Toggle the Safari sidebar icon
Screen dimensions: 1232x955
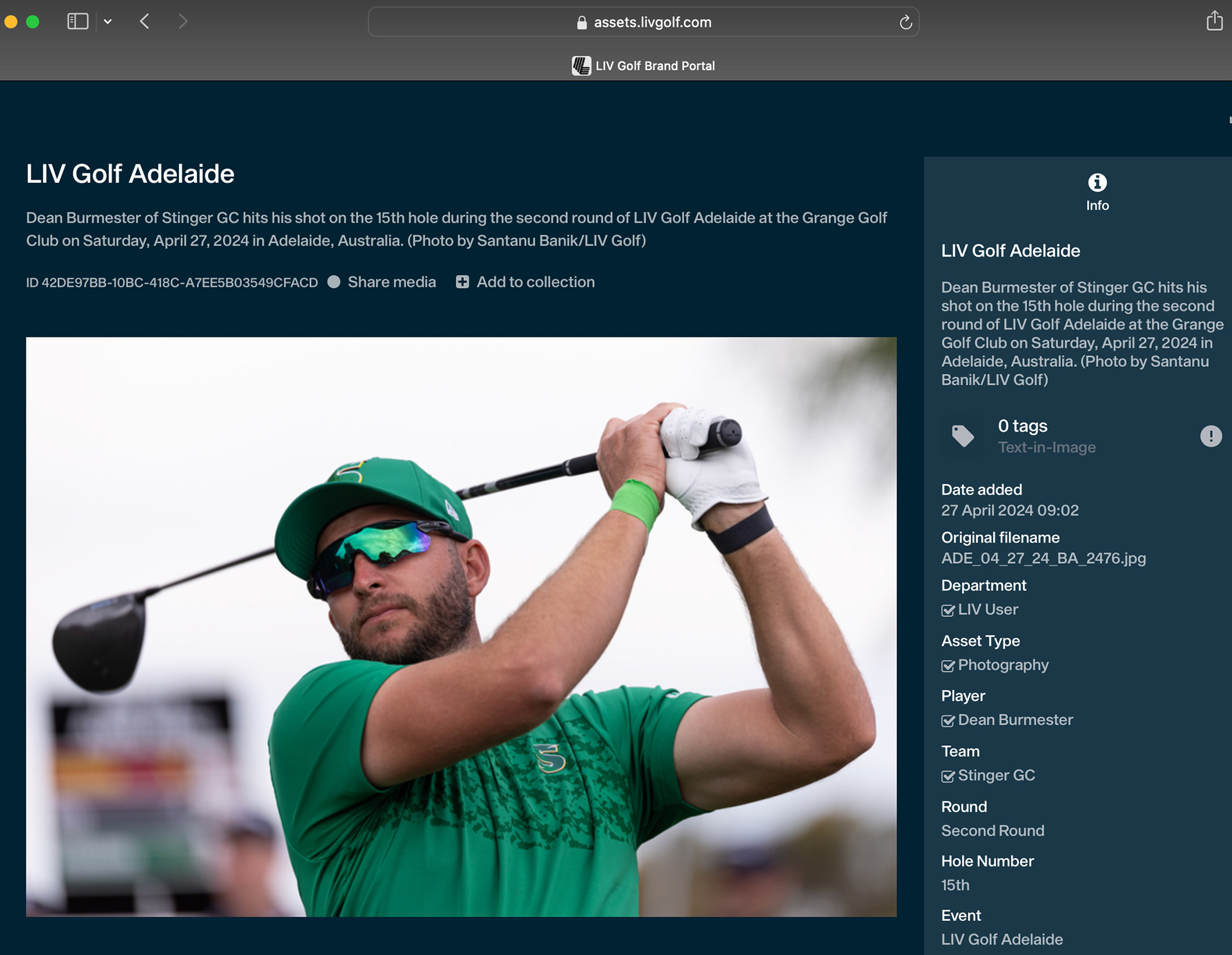pyautogui.click(x=78, y=22)
